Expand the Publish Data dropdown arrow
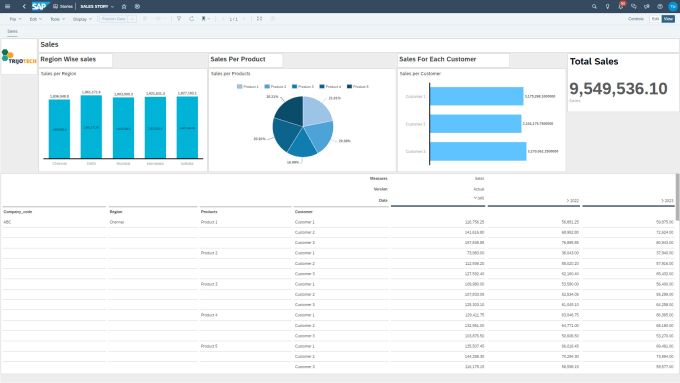 [132, 19]
